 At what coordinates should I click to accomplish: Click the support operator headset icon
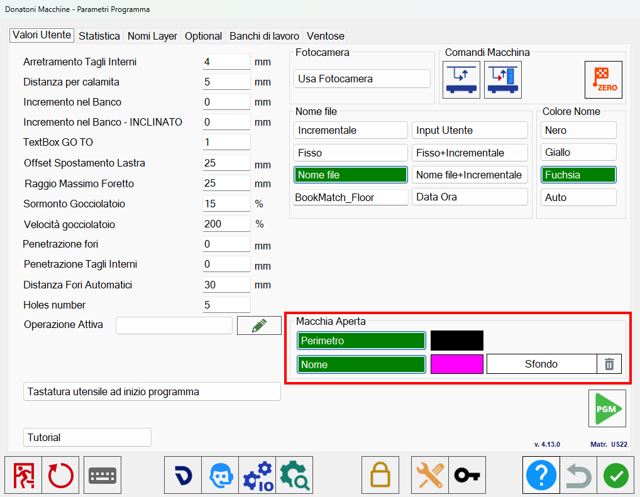[x=220, y=475]
